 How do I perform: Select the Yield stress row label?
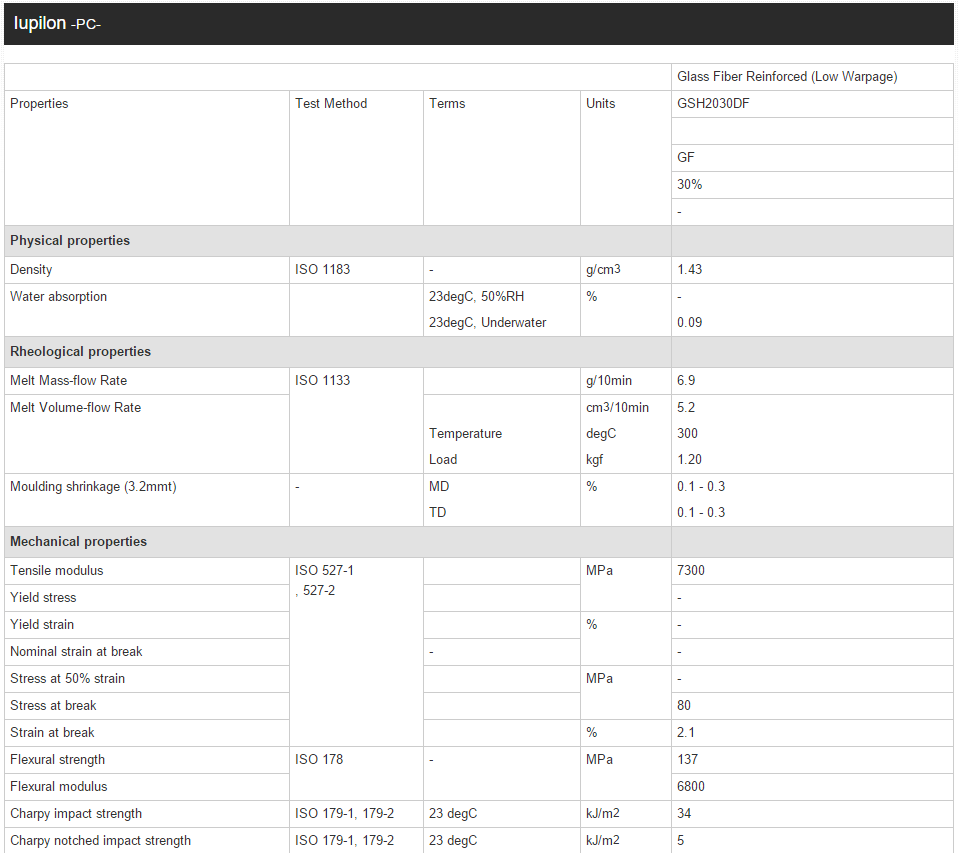tap(43, 597)
